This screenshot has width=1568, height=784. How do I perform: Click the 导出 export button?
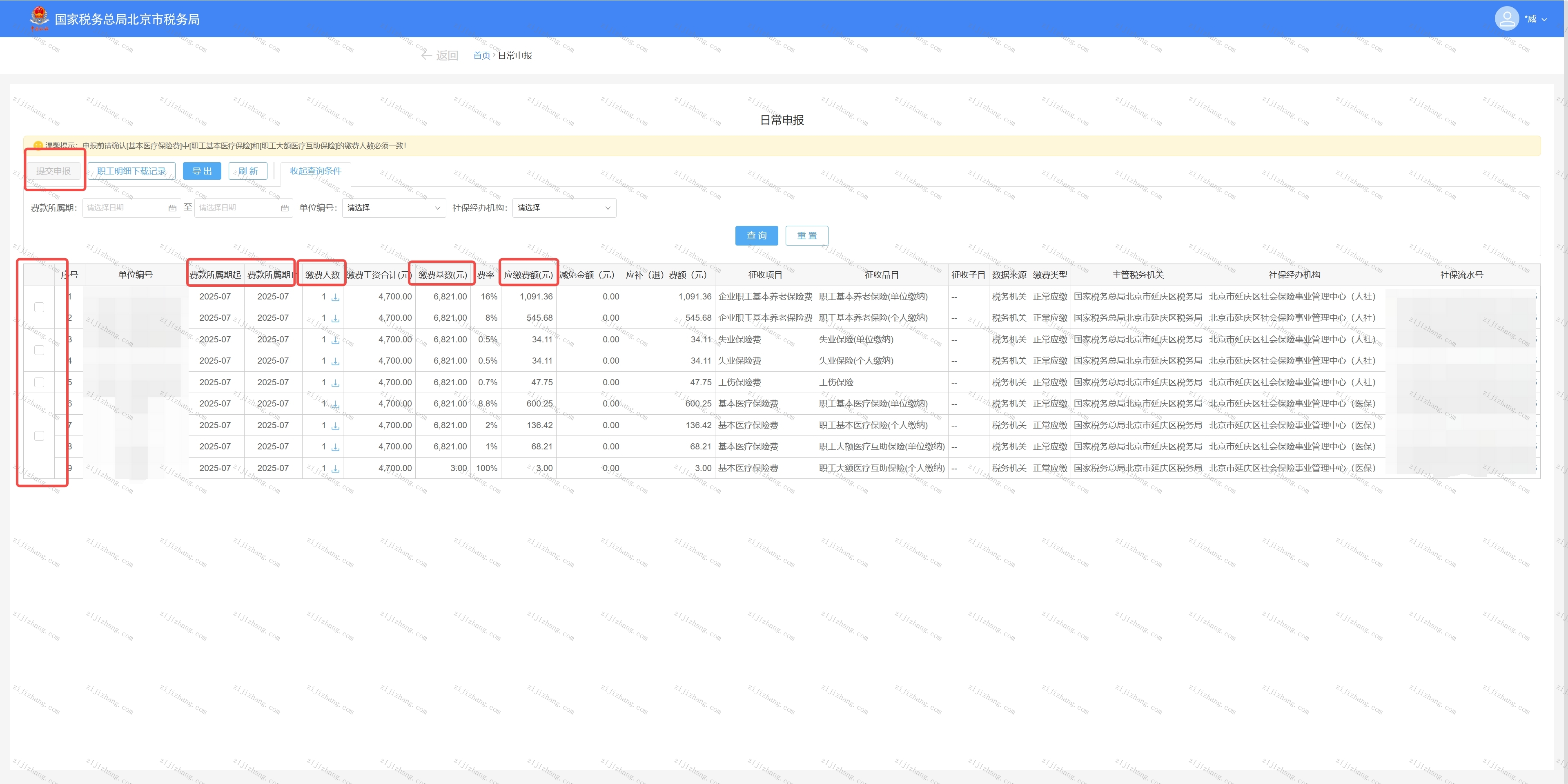pyautogui.click(x=202, y=171)
